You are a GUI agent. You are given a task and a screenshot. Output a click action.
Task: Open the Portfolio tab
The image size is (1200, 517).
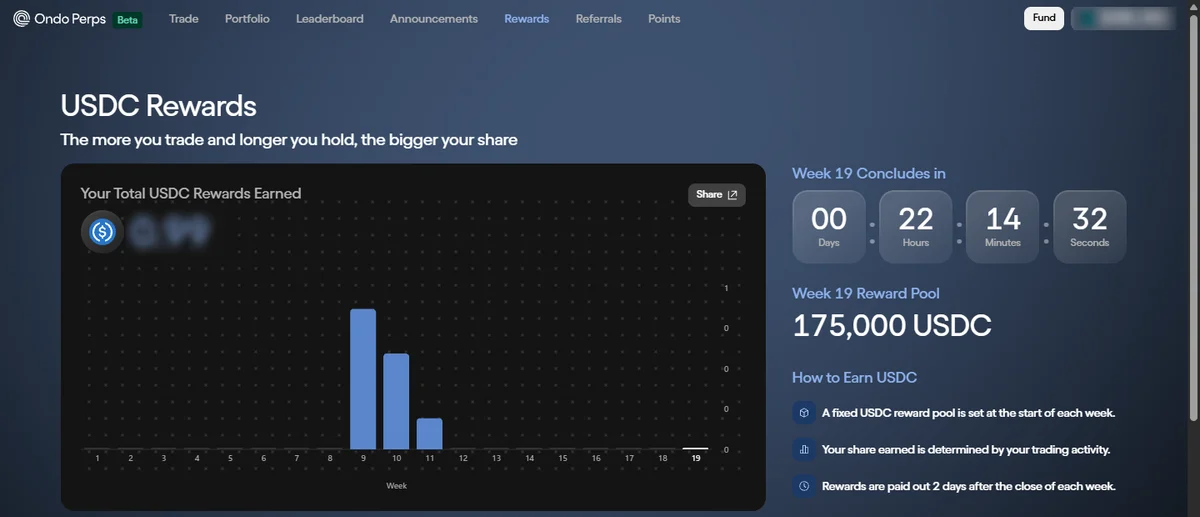(x=247, y=18)
